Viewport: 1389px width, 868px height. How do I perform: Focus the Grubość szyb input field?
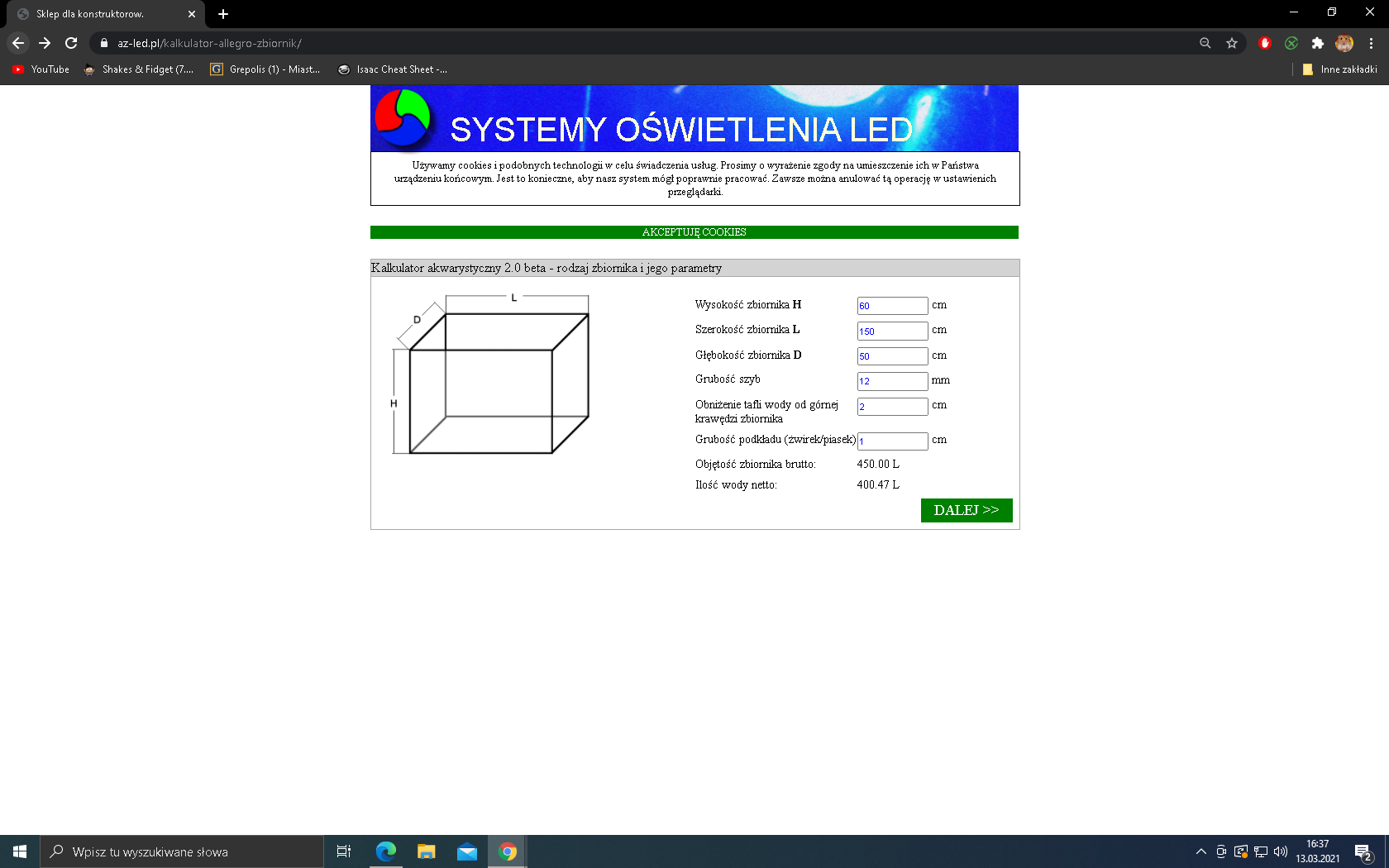coord(892,381)
